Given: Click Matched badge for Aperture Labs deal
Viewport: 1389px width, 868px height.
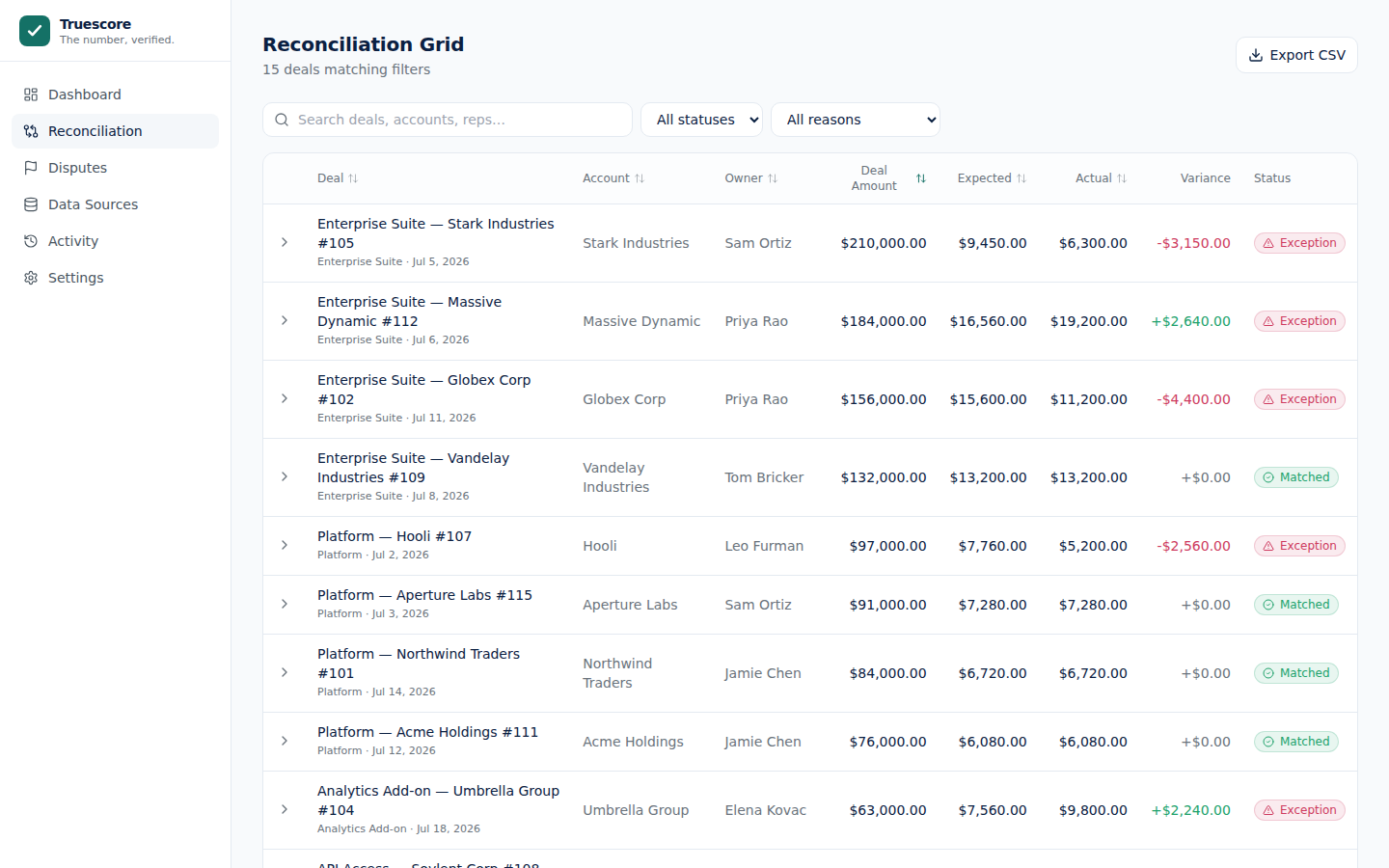Looking at the screenshot, I should (1296, 605).
